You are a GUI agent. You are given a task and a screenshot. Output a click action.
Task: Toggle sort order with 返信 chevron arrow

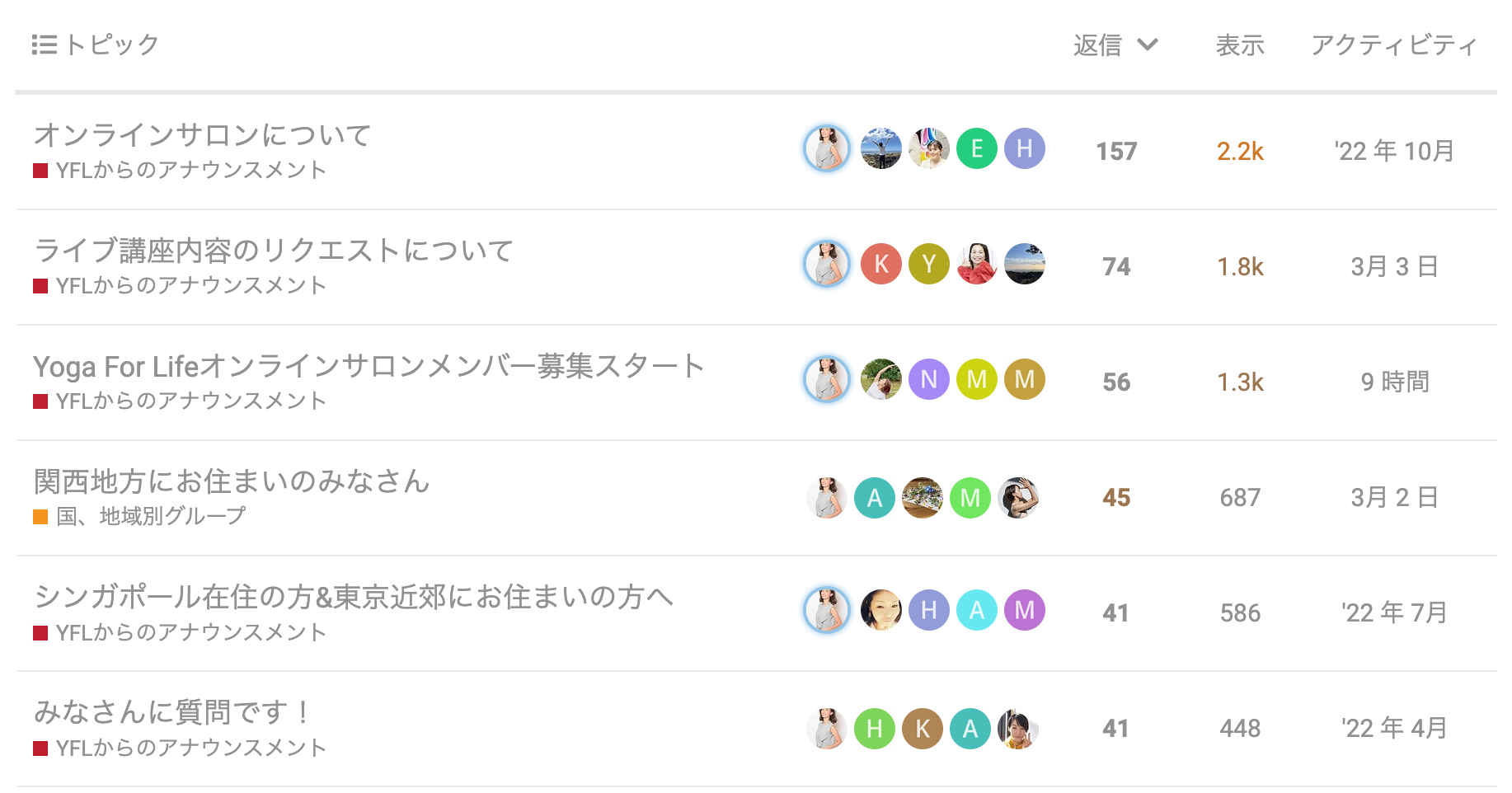(x=1148, y=45)
